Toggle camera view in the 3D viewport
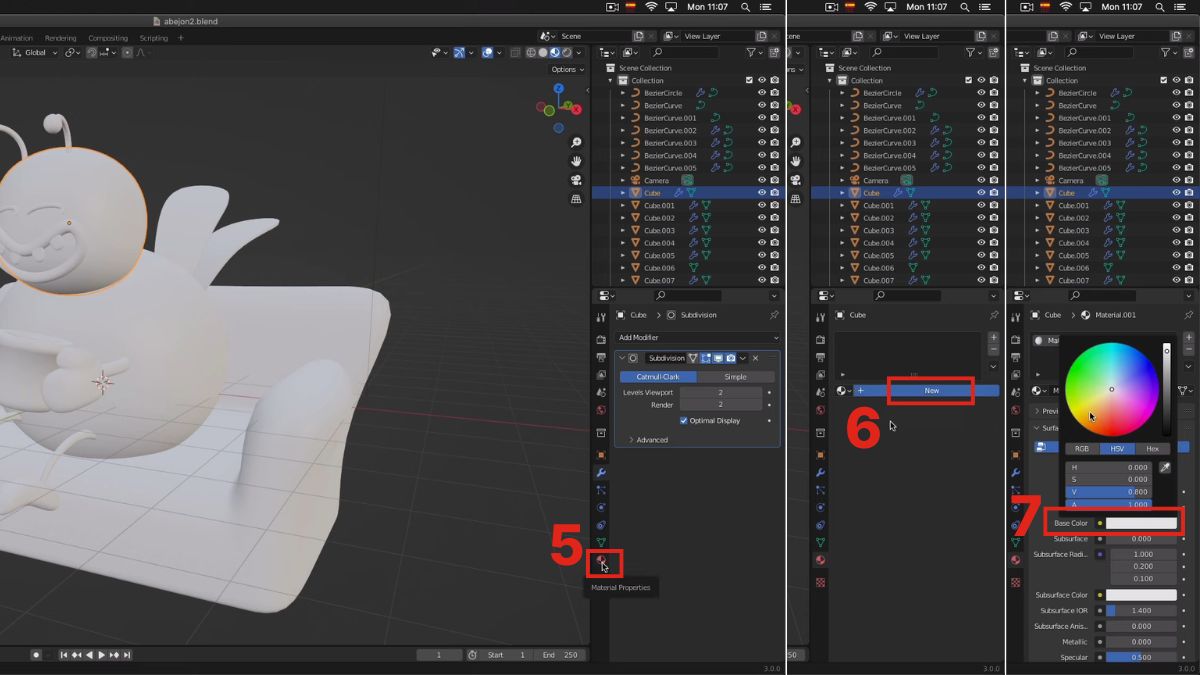This screenshot has height=675, width=1200. (576, 180)
